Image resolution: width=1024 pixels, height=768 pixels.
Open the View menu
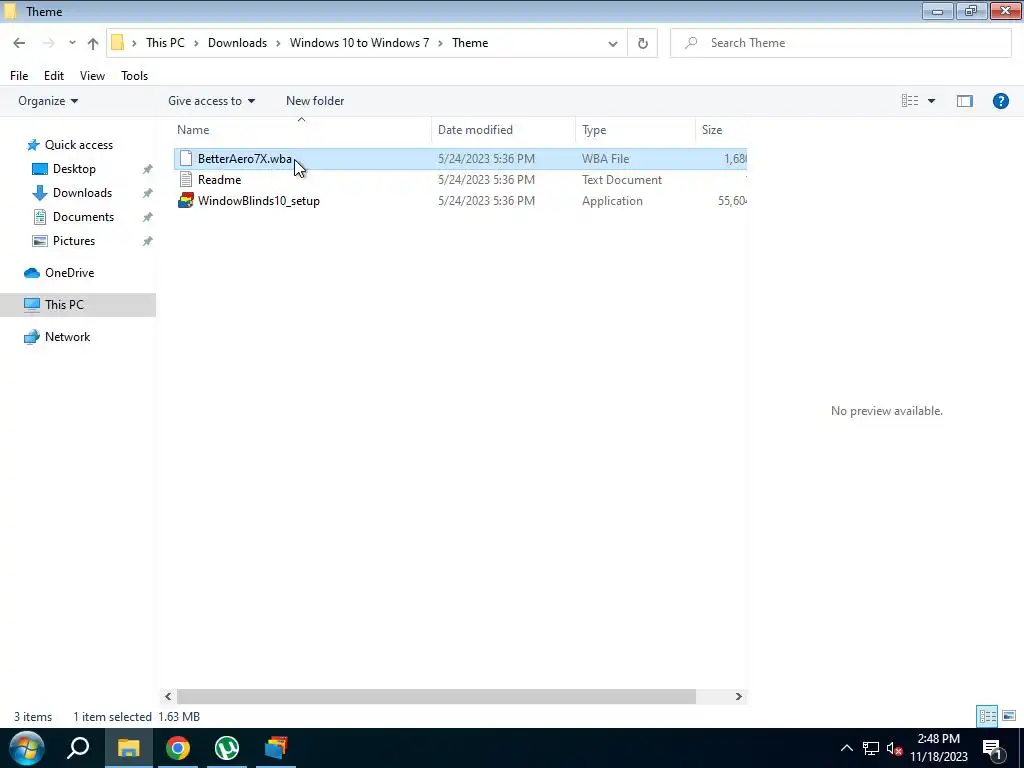pos(92,76)
